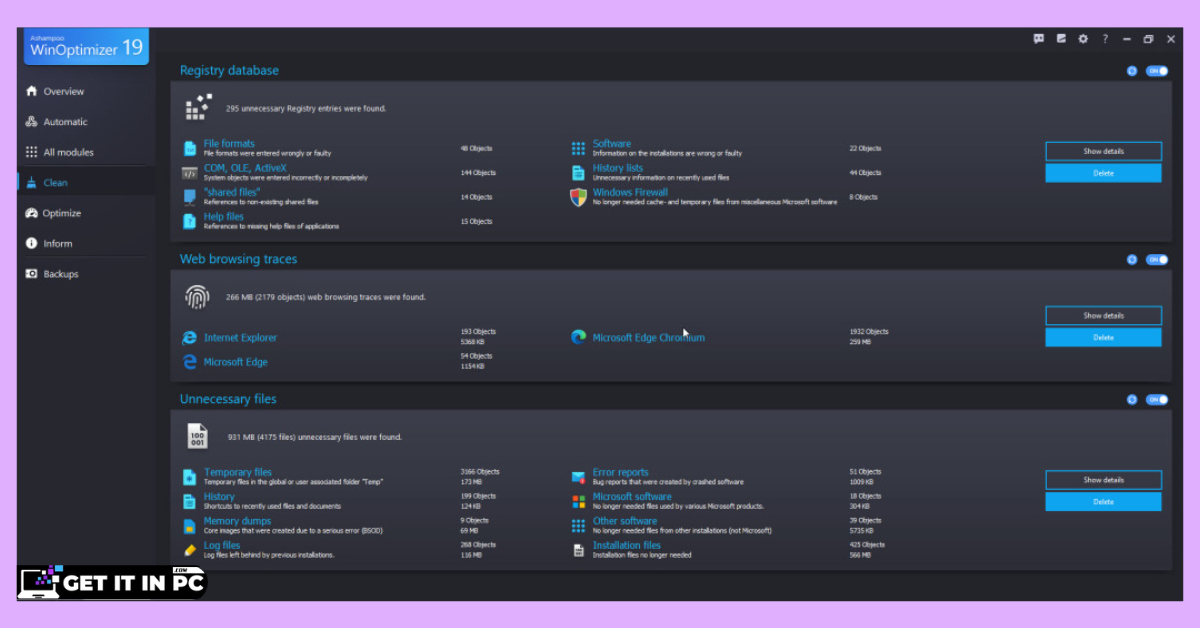Click the File formats icon
The width and height of the screenshot is (1200, 628).
(x=189, y=148)
